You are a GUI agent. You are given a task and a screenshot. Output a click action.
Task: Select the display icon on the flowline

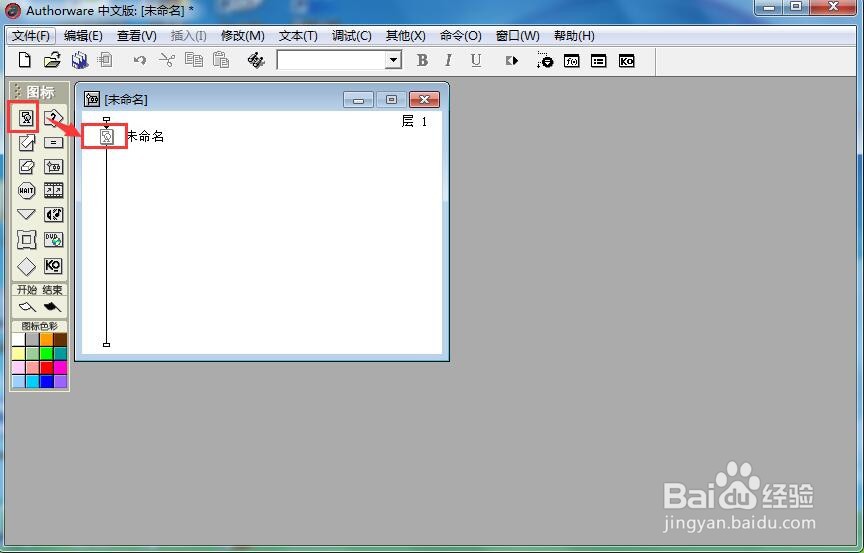click(106, 137)
